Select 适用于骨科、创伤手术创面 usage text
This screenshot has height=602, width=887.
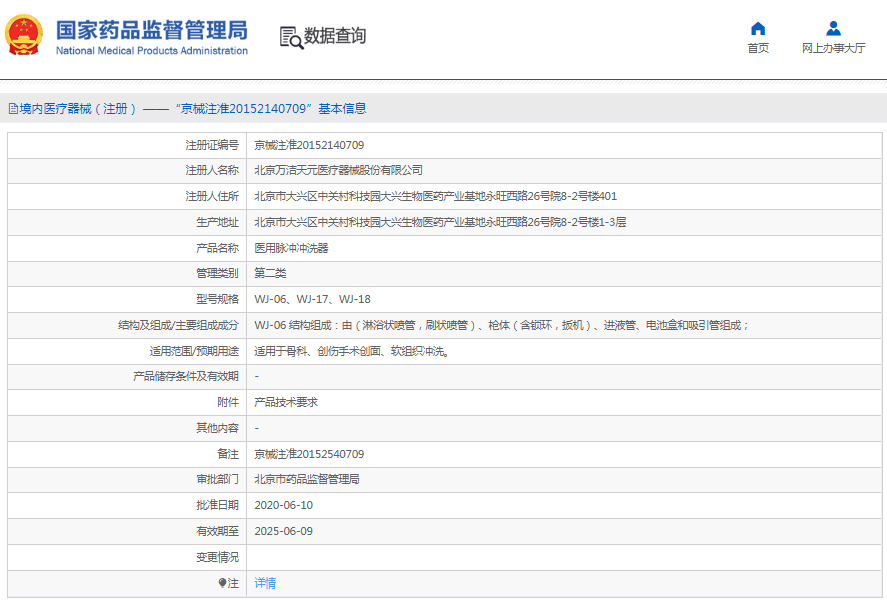pos(352,351)
